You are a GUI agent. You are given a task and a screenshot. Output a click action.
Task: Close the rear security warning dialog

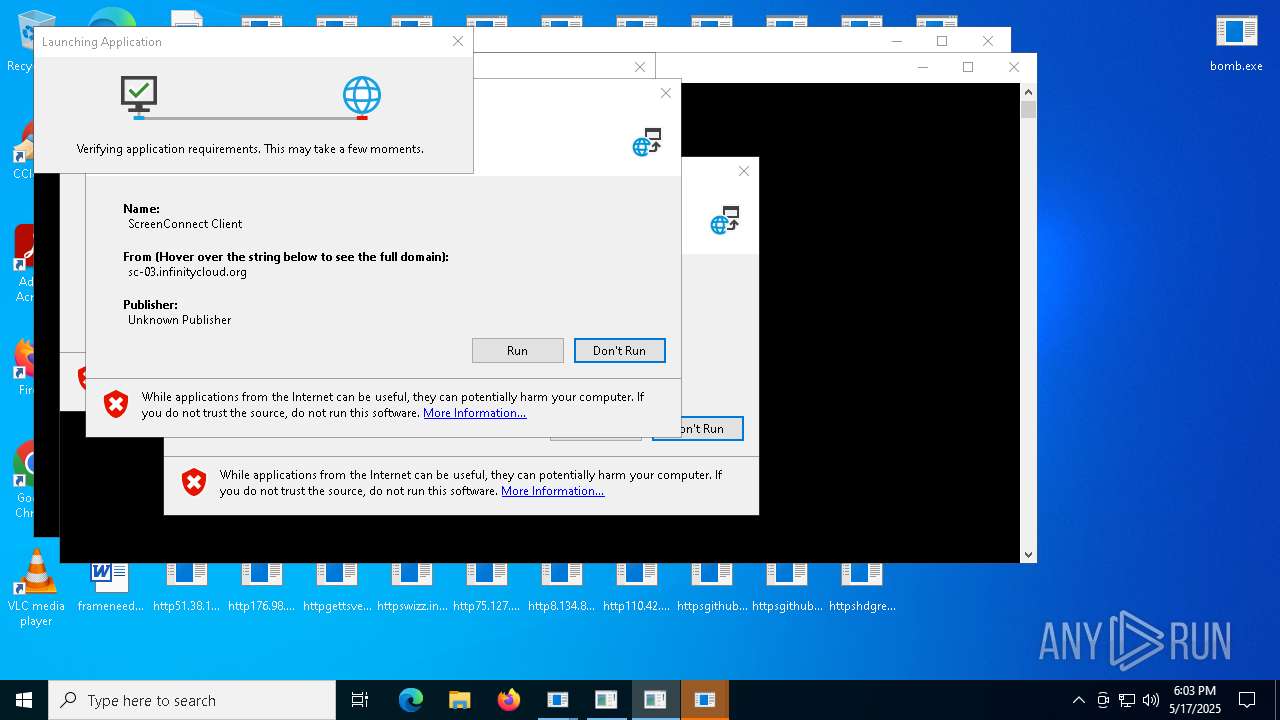point(743,171)
